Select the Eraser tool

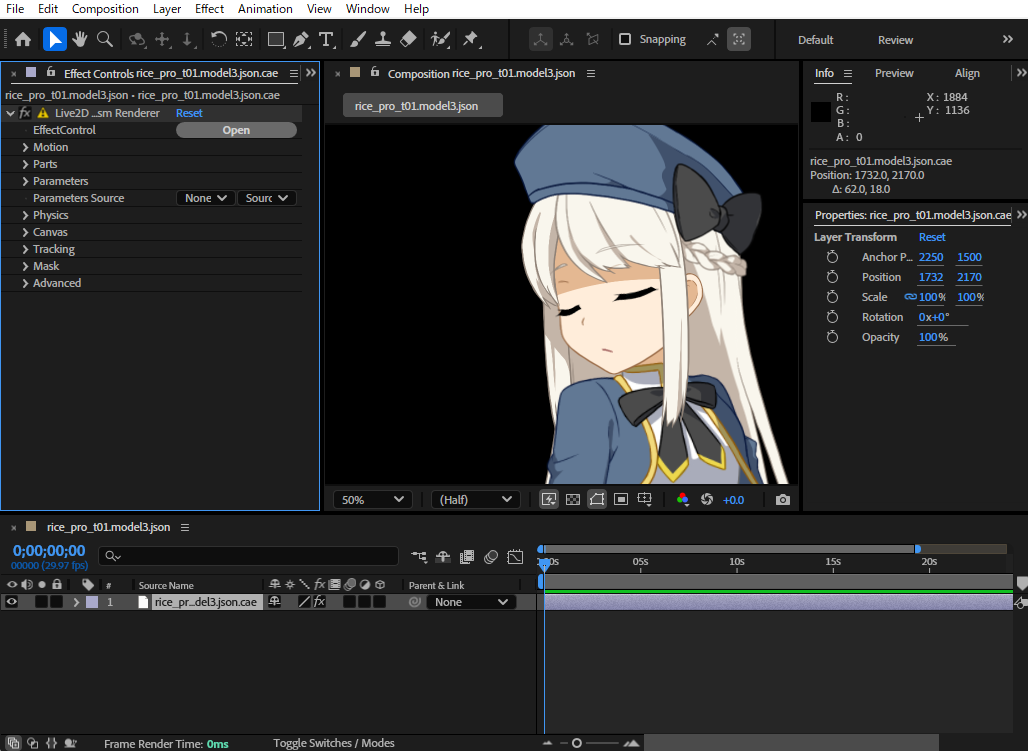(x=408, y=40)
